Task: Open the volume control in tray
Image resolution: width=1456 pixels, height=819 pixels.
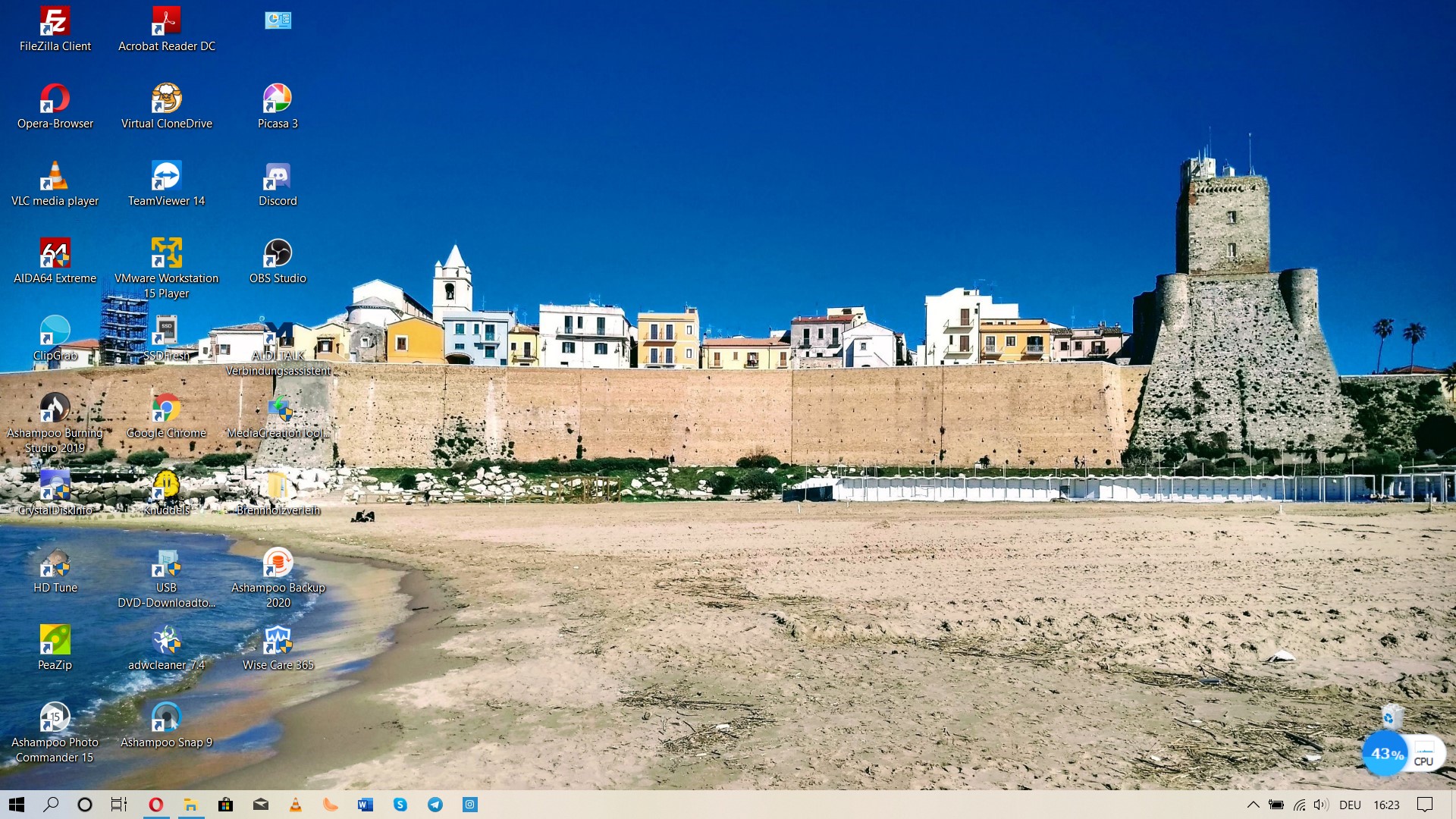Action: [1321, 805]
